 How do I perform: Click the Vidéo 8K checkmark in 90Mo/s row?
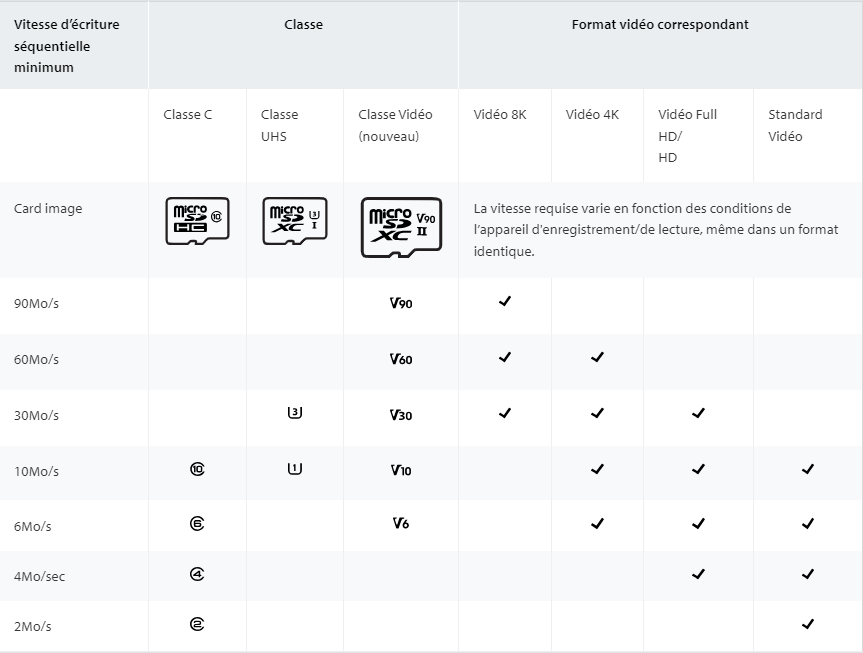[x=505, y=301]
